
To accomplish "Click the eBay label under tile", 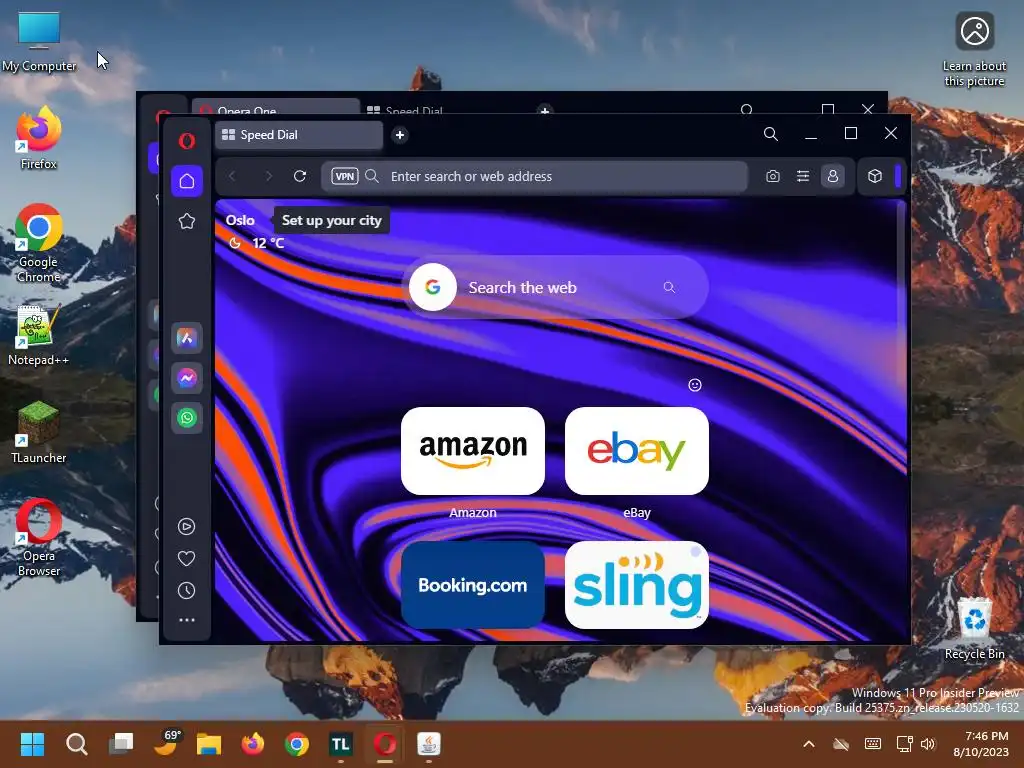I will point(637,513).
